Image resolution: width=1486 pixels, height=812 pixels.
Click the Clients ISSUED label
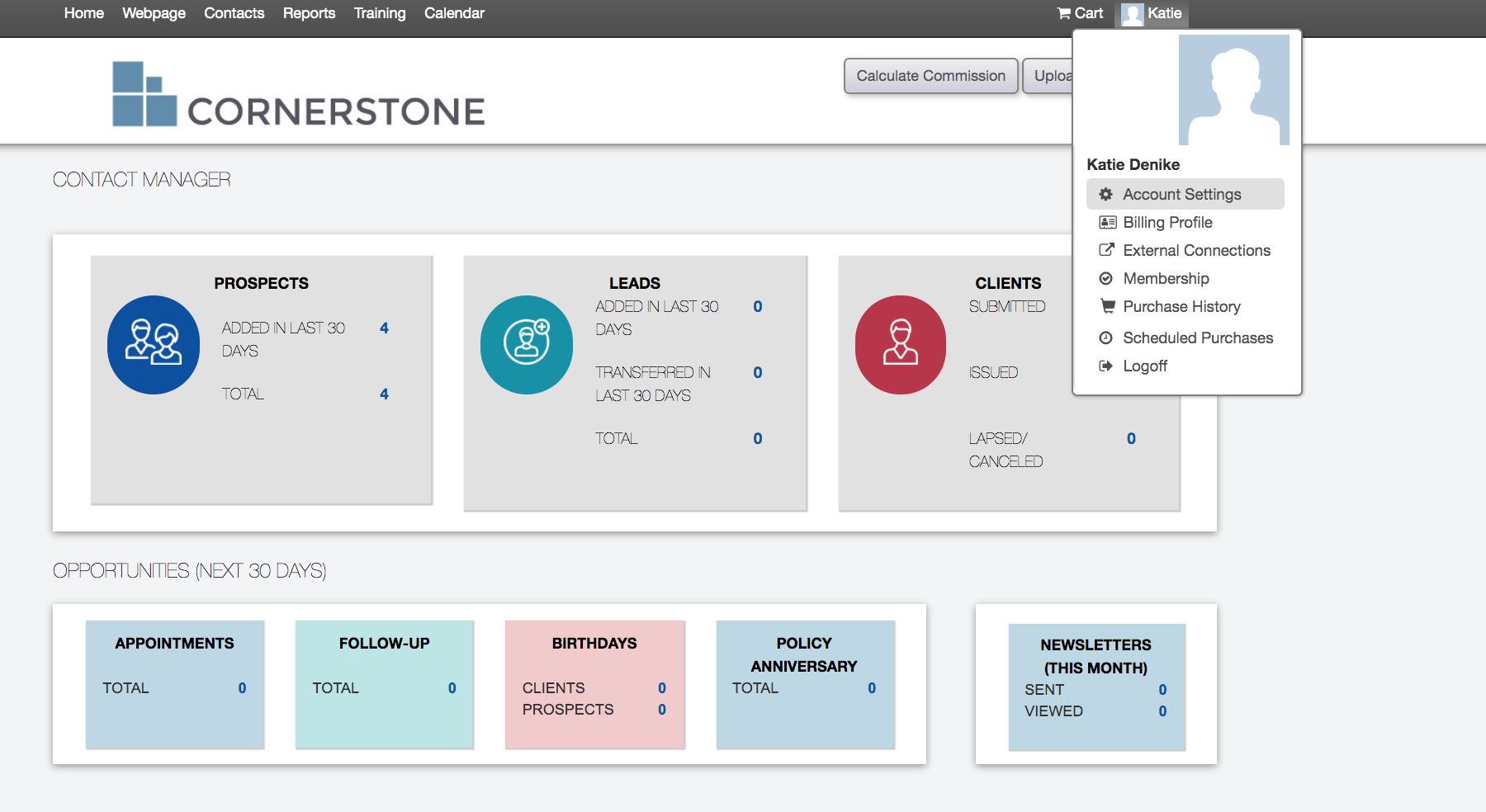[x=993, y=372]
